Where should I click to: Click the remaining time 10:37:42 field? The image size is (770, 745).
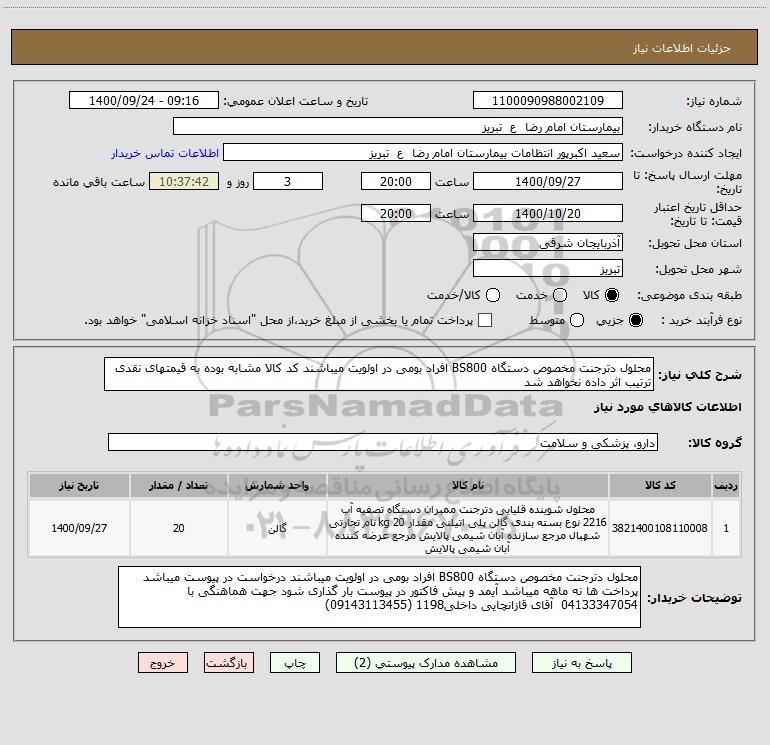point(184,181)
